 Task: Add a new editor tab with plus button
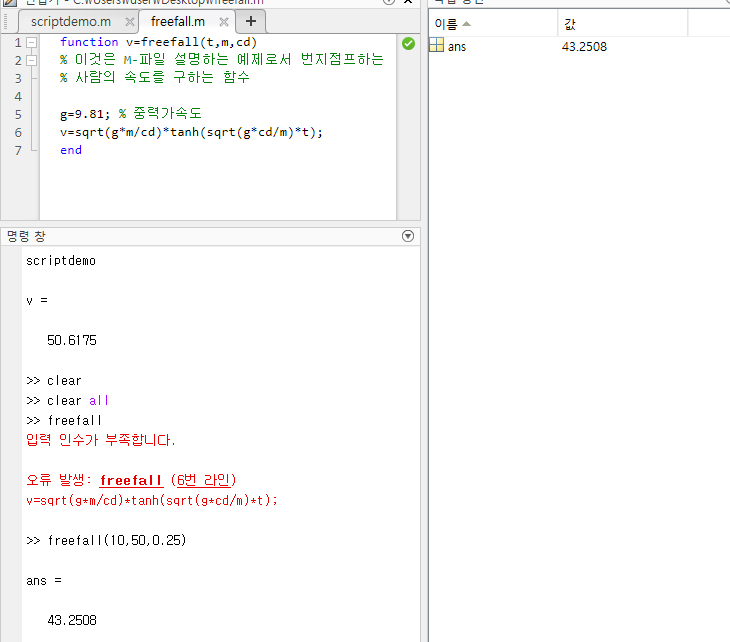[x=250, y=21]
